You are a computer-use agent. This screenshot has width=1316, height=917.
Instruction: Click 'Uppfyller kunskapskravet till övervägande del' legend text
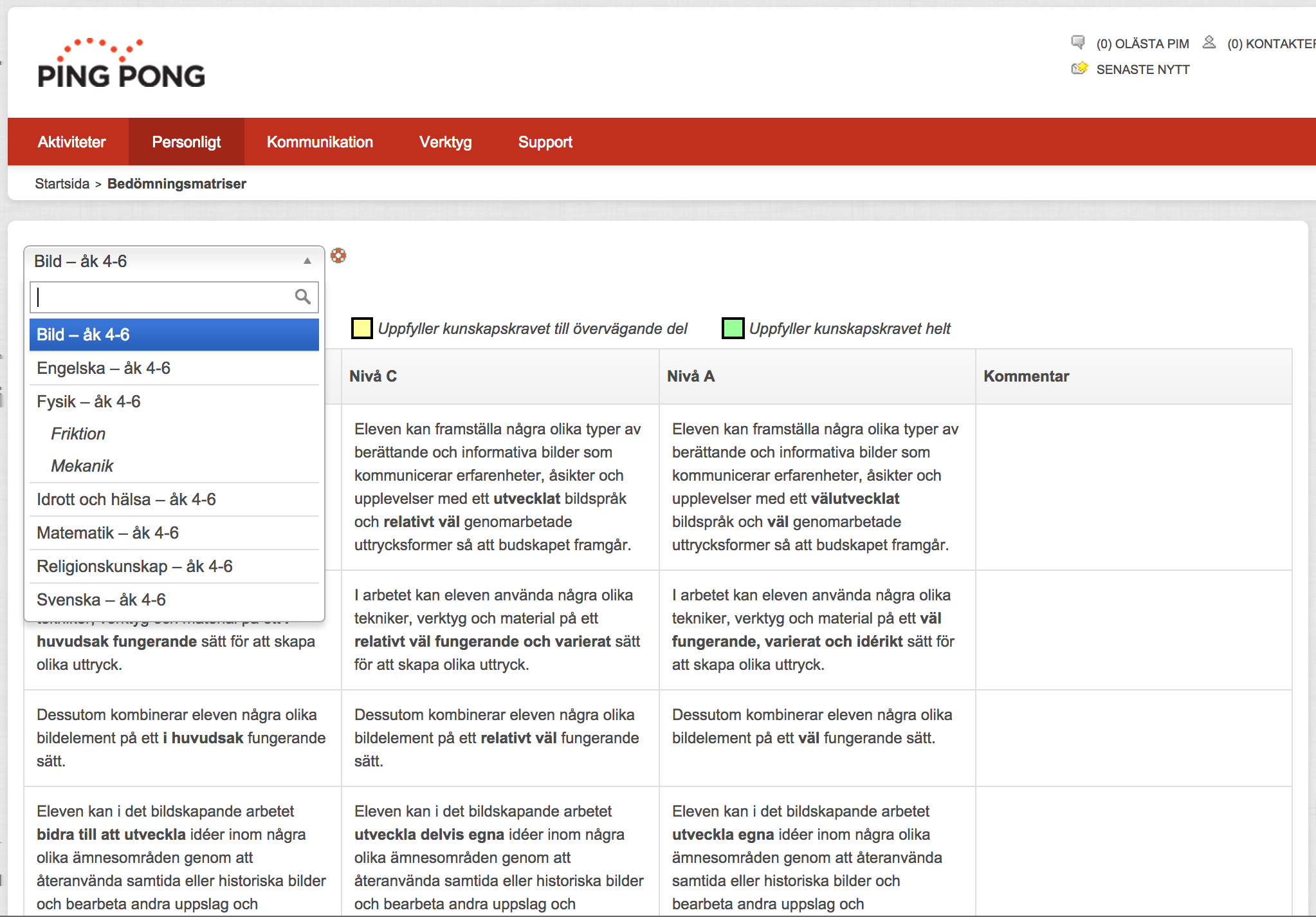(533, 329)
